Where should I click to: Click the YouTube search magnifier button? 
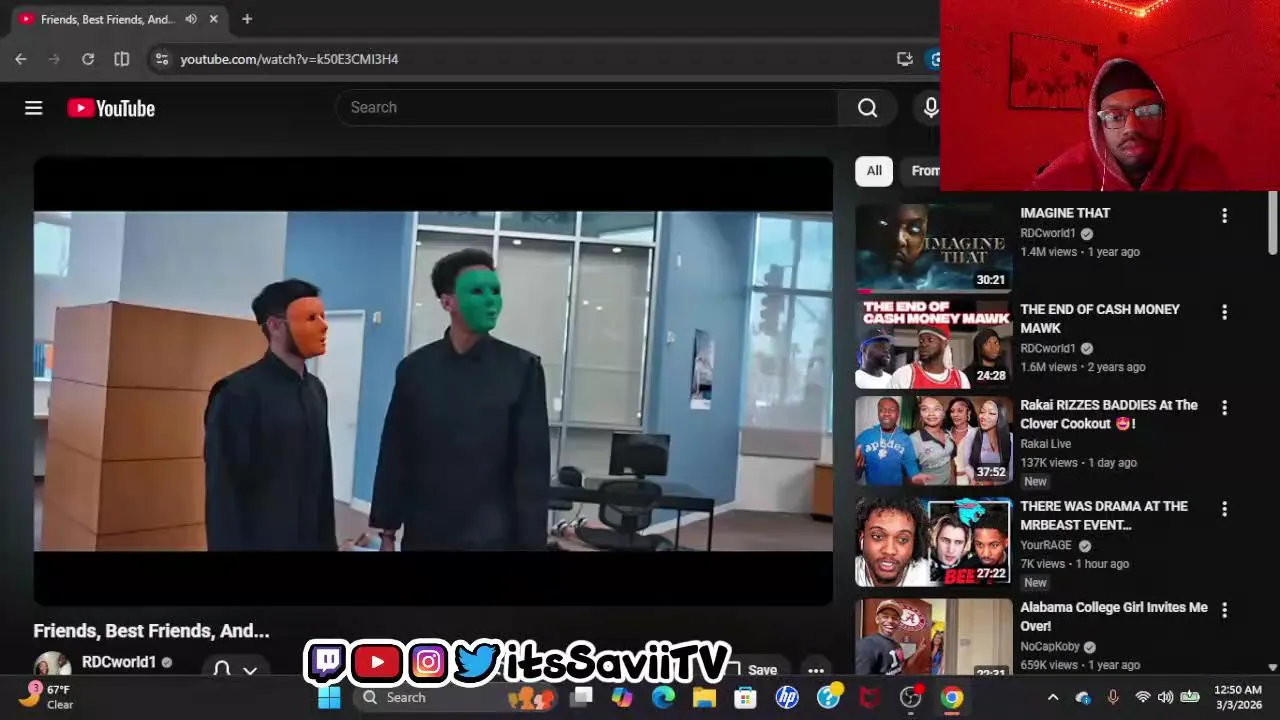[867, 108]
